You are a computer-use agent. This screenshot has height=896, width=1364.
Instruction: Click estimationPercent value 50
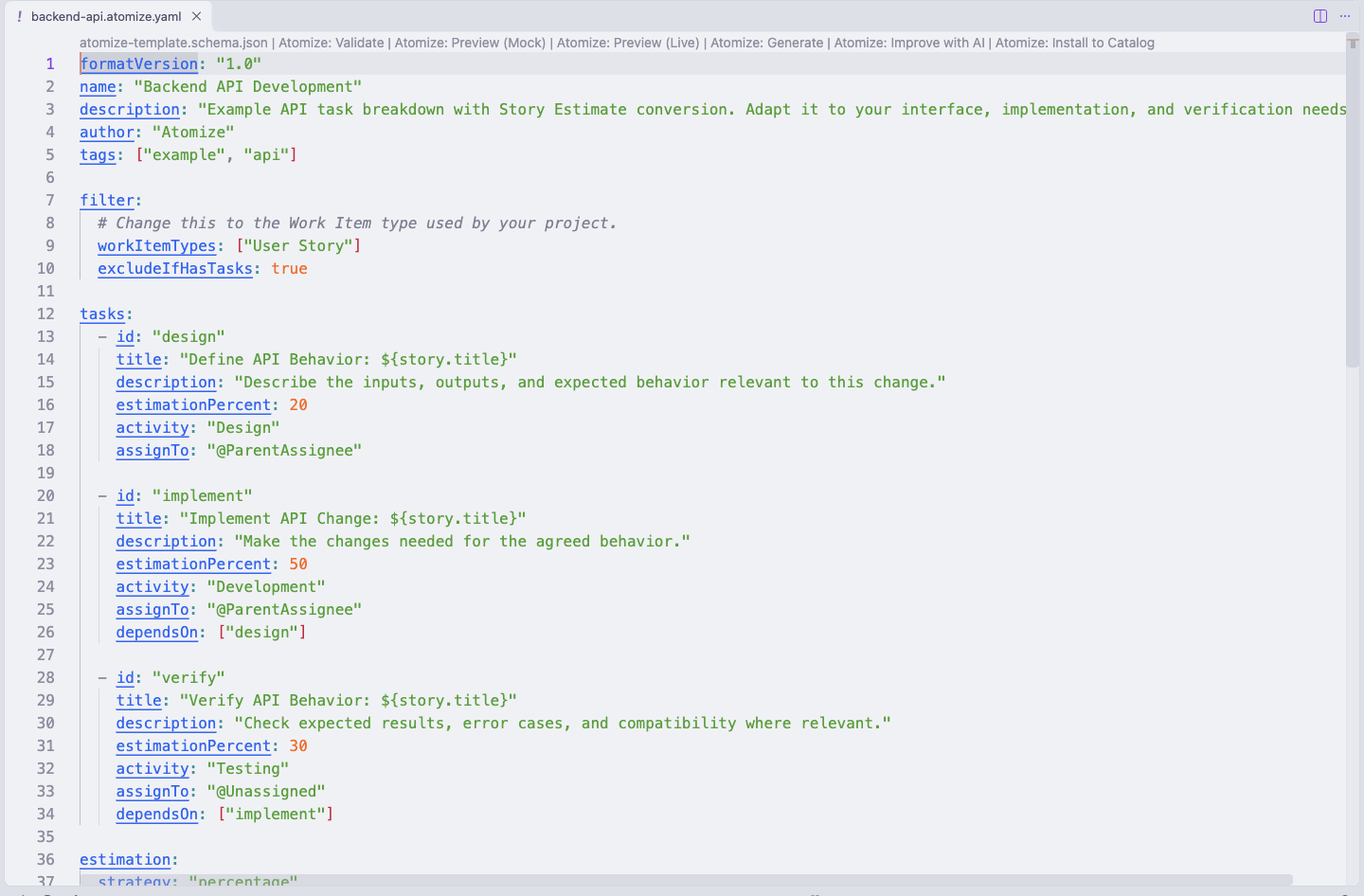click(298, 564)
